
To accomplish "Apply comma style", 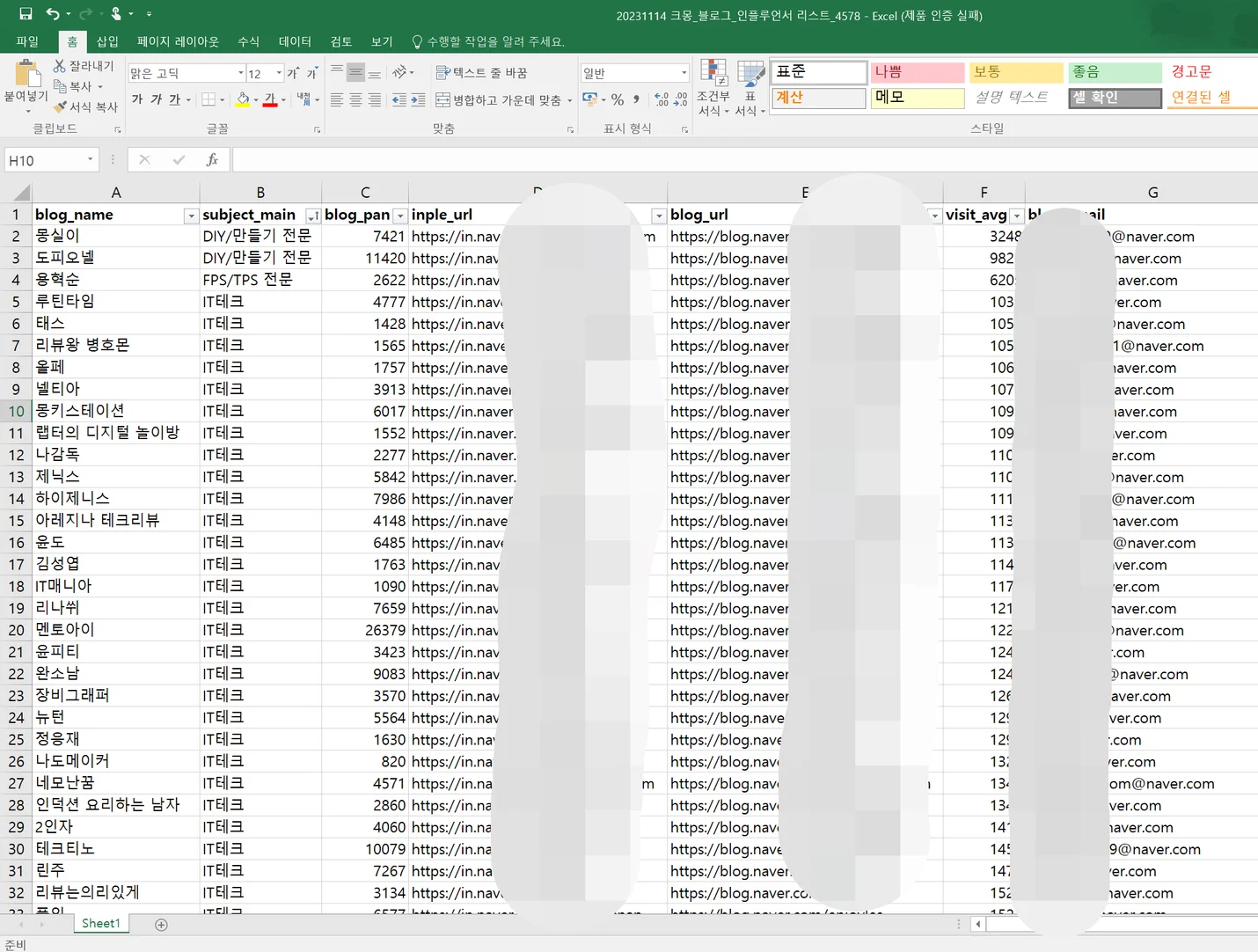I will click(636, 99).
